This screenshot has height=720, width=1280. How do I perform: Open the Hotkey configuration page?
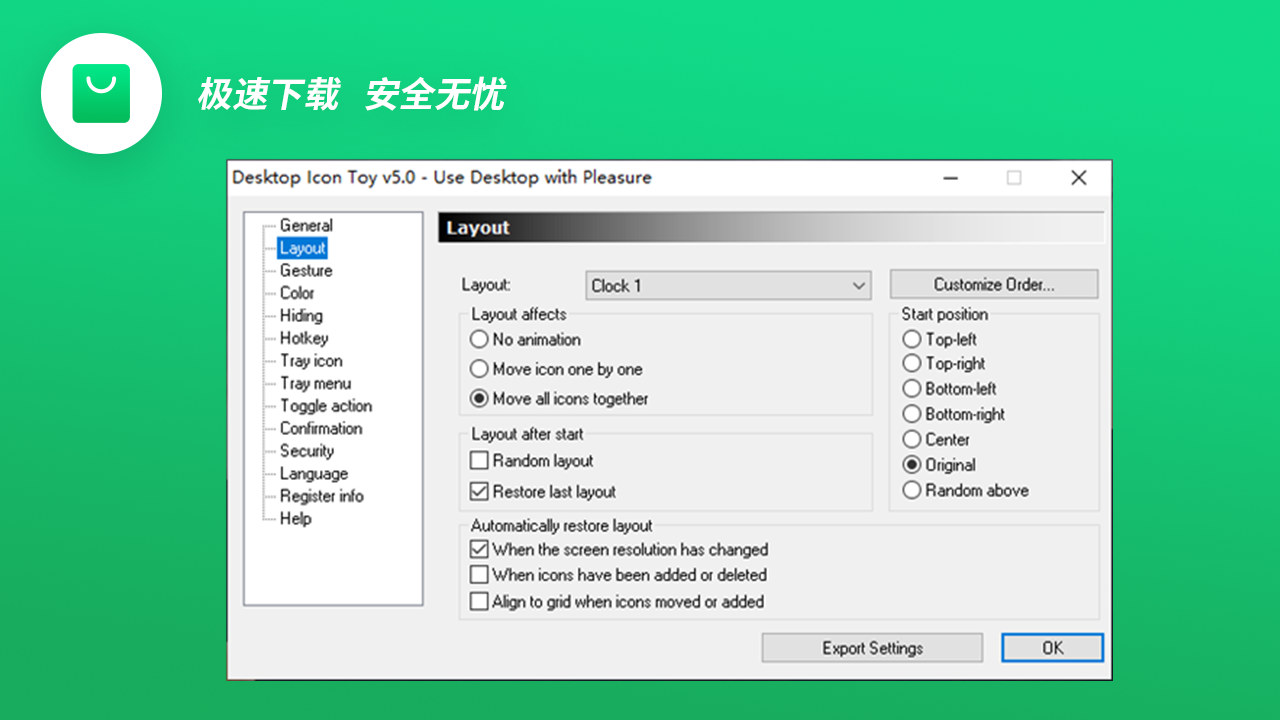pyautogui.click(x=301, y=338)
